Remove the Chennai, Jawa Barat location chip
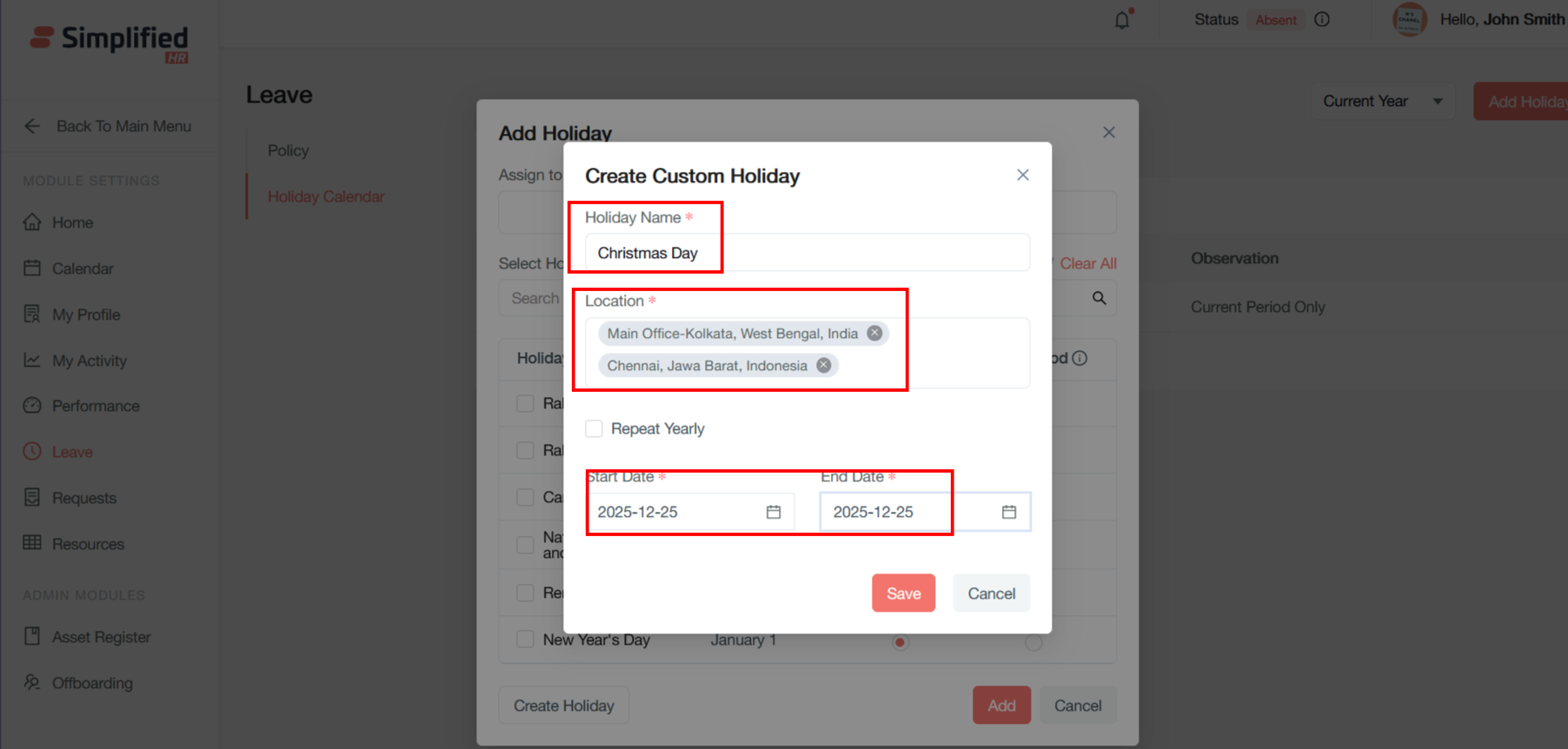Screen dimensions: 1568x749 (x=824, y=366)
